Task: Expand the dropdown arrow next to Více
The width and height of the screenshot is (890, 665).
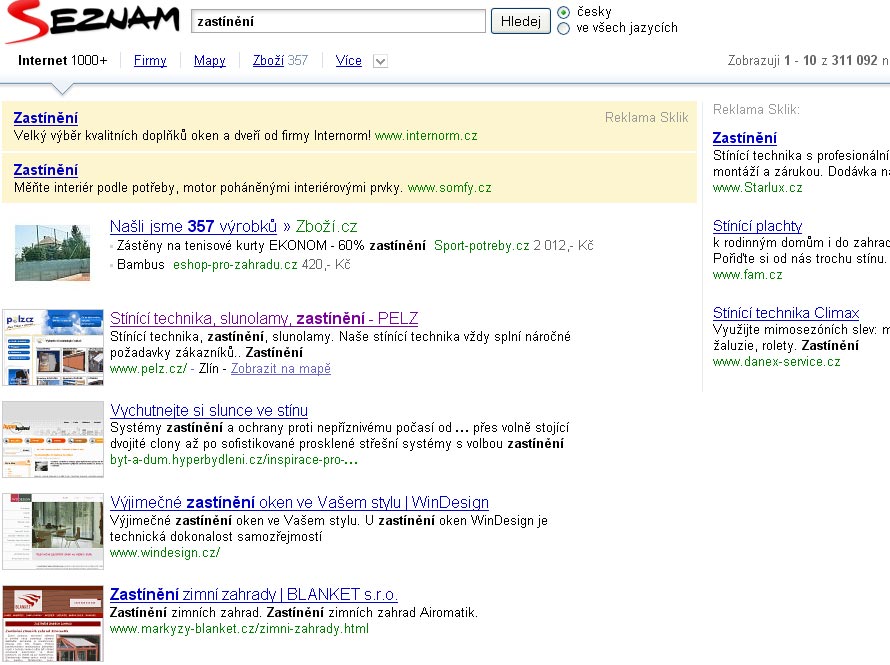Action: pyautogui.click(x=380, y=61)
